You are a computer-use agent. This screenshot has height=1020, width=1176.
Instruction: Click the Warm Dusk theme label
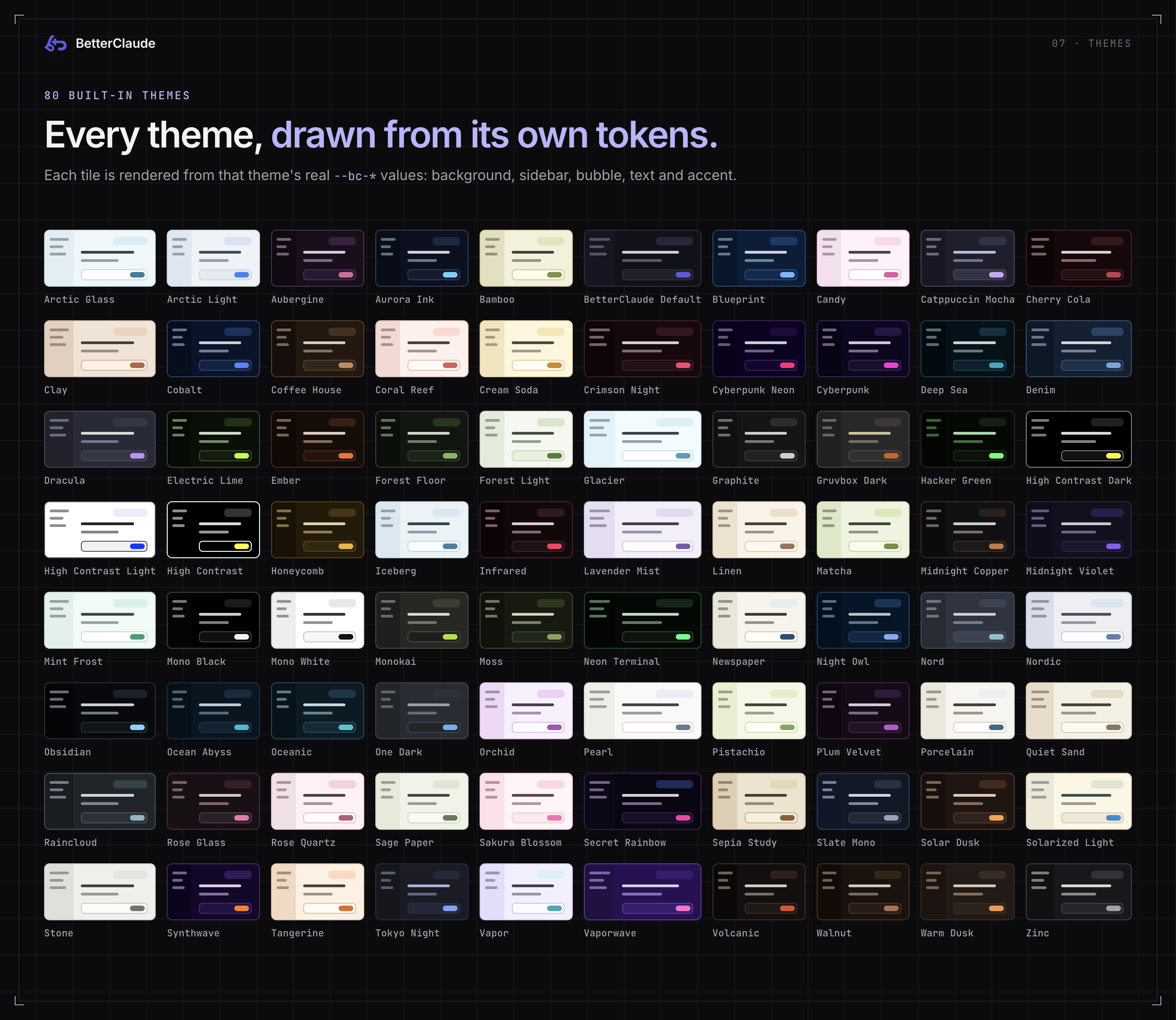pyautogui.click(x=947, y=933)
